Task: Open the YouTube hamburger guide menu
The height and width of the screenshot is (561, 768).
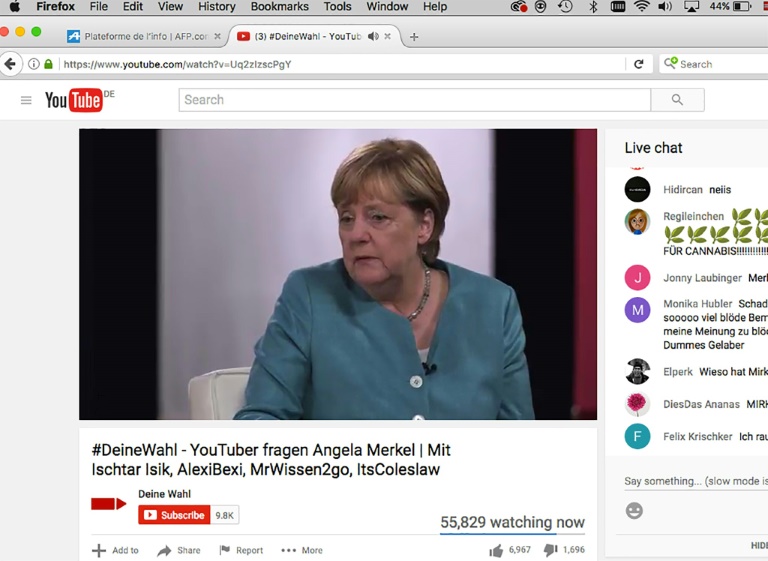Action: pyautogui.click(x=26, y=100)
